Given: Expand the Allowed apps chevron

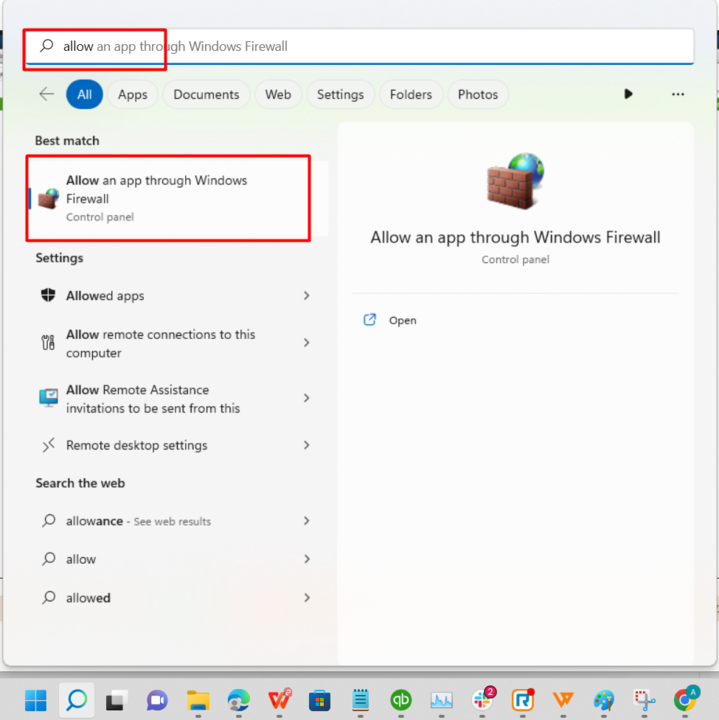Looking at the screenshot, I should (307, 296).
